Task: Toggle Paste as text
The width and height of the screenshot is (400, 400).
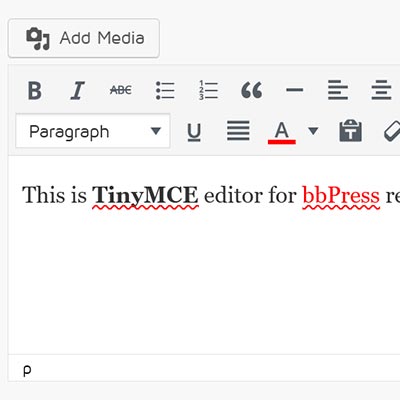Action: point(350,130)
